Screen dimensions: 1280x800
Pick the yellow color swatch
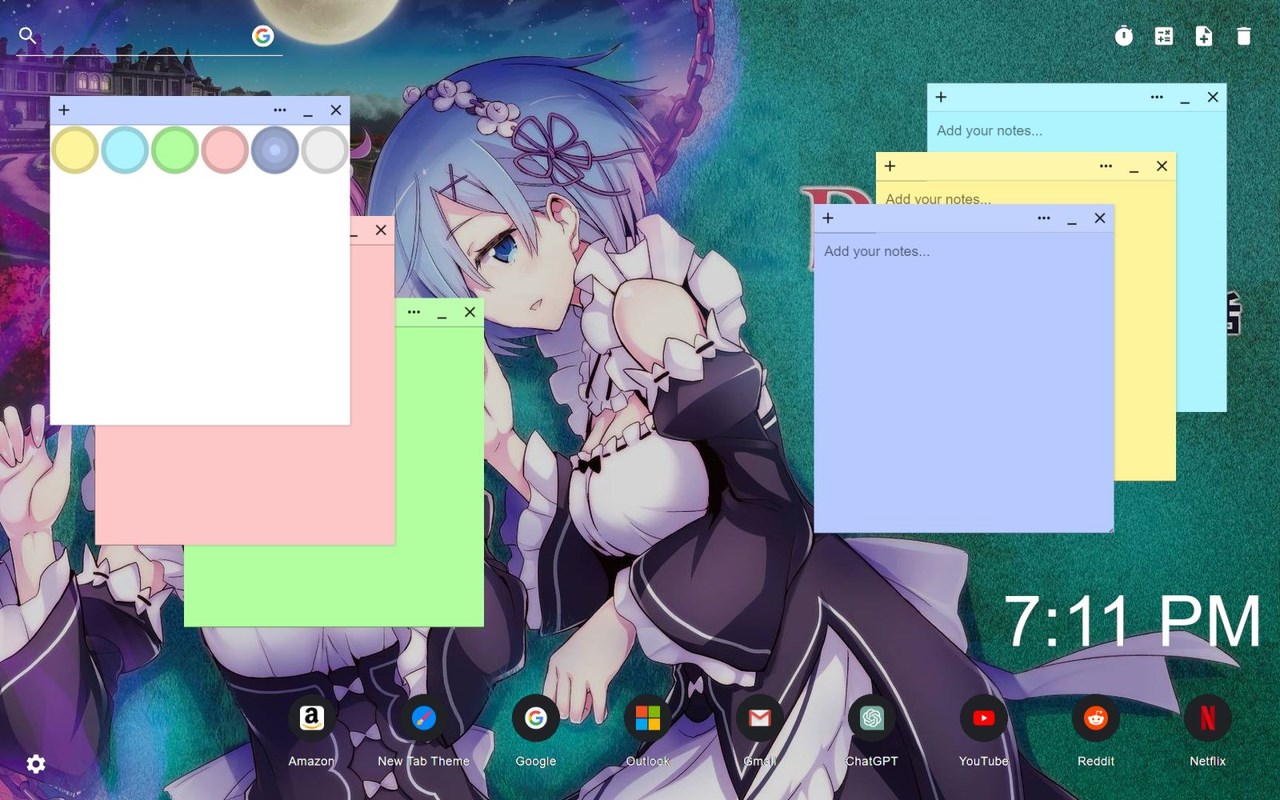[75, 150]
